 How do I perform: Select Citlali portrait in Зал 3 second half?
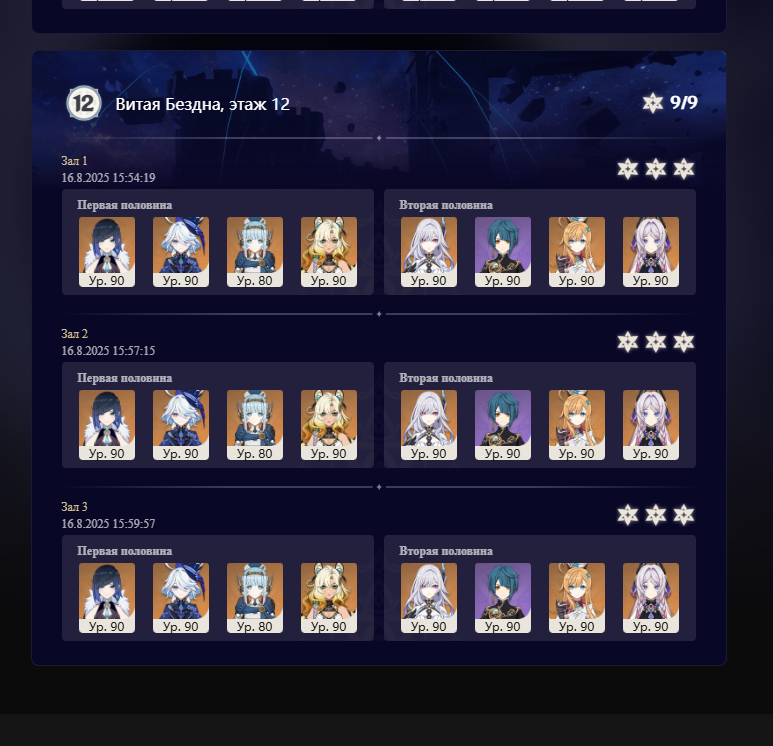(651, 598)
